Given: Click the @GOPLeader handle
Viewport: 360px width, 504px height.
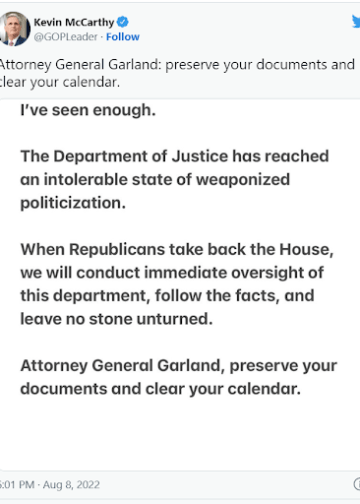Looking at the screenshot, I should pyautogui.click(x=66, y=37).
